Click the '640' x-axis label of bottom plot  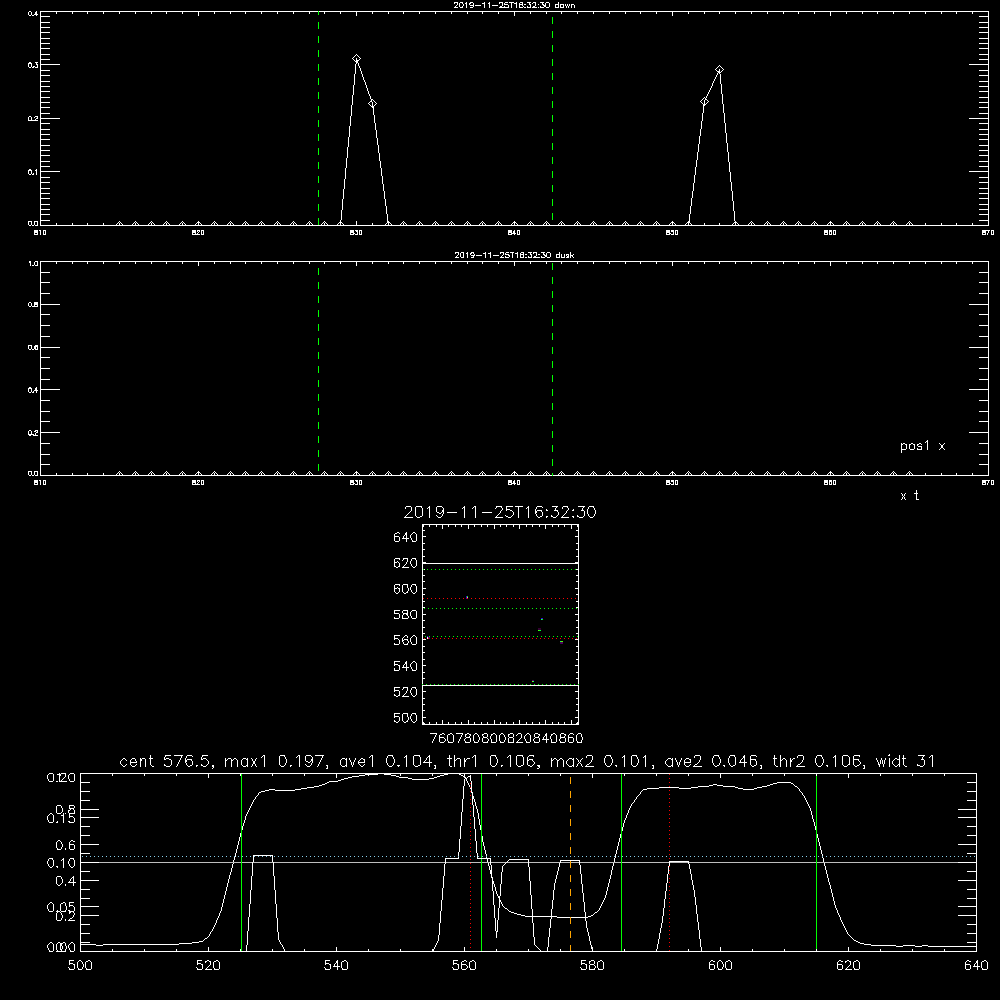(x=976, y=966)
